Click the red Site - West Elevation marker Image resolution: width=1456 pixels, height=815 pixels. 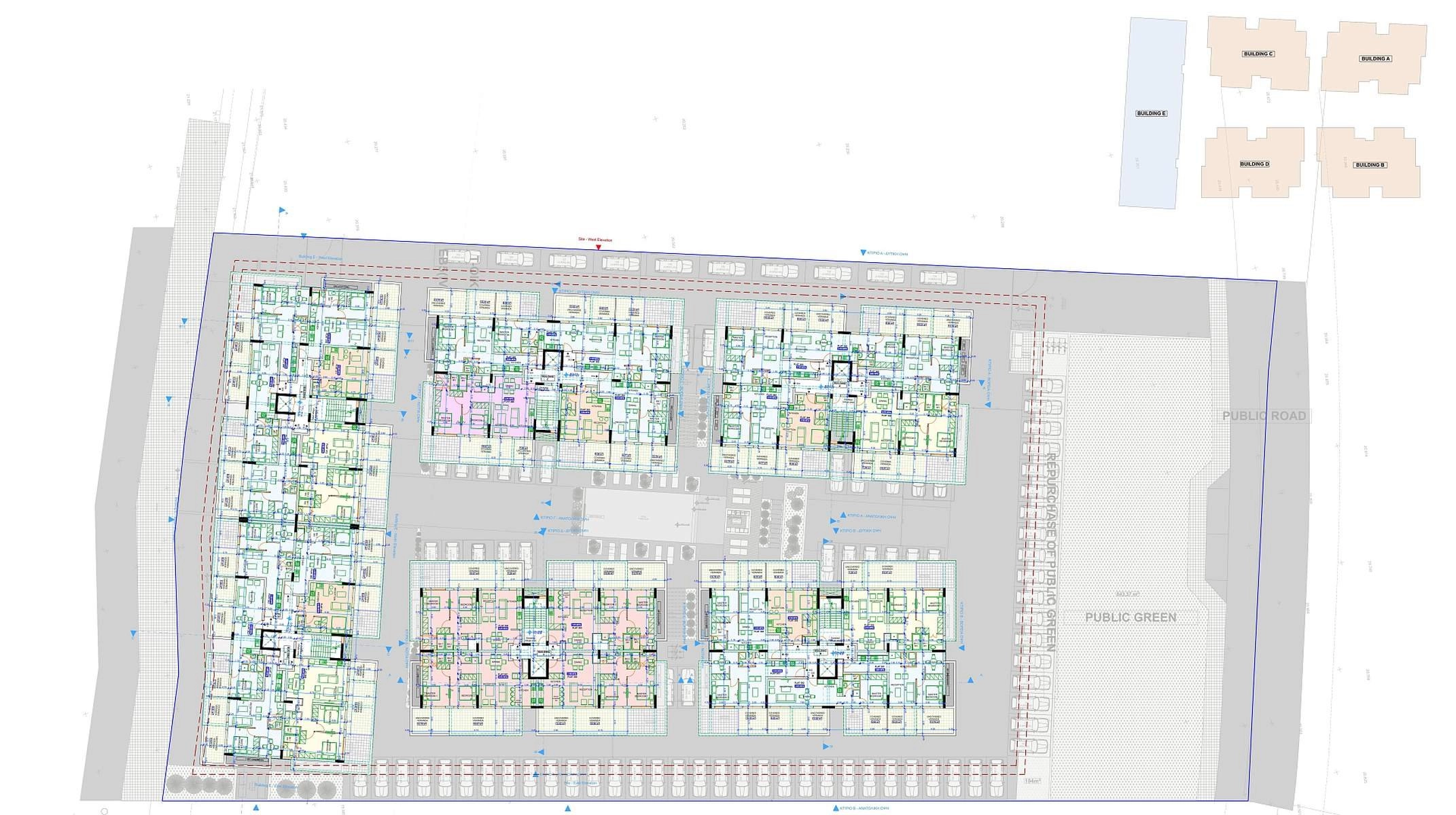pos(599,246)
